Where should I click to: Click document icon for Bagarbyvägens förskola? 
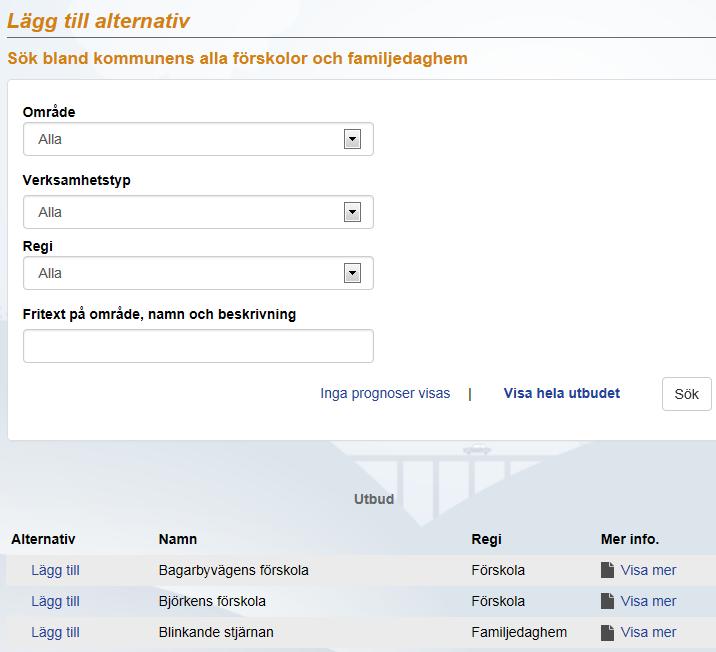[x=607, y=570]
